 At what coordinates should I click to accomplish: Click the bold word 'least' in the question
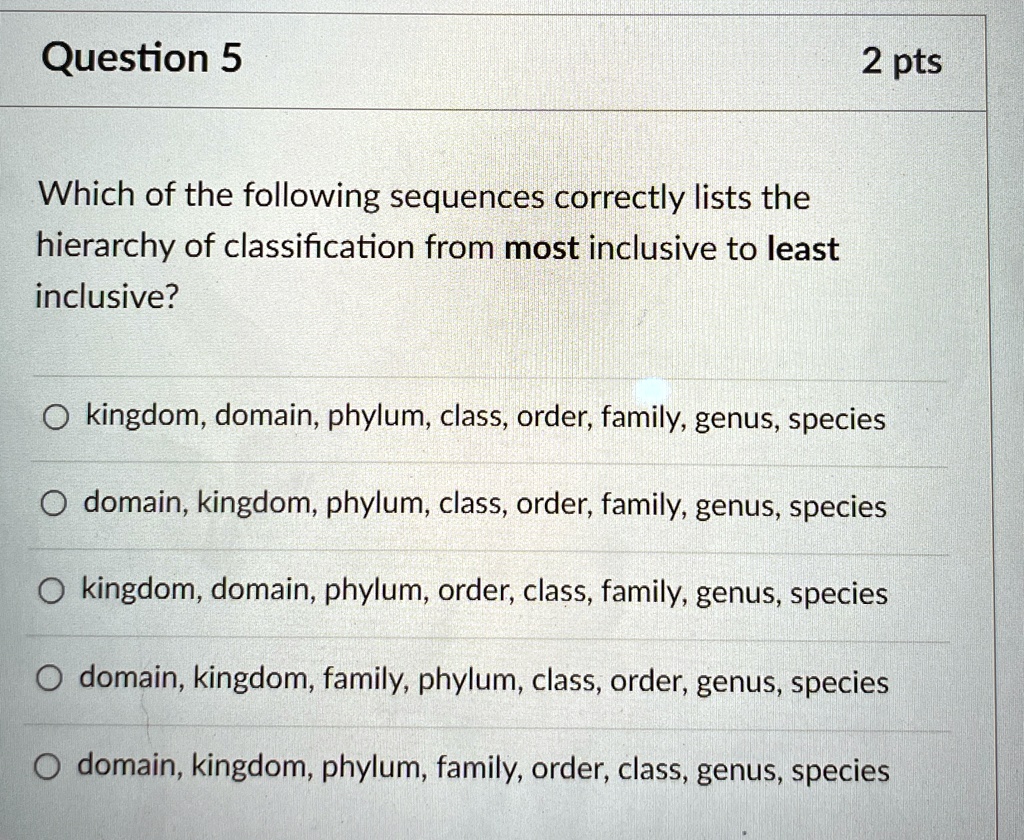click(x=802, y=249)
